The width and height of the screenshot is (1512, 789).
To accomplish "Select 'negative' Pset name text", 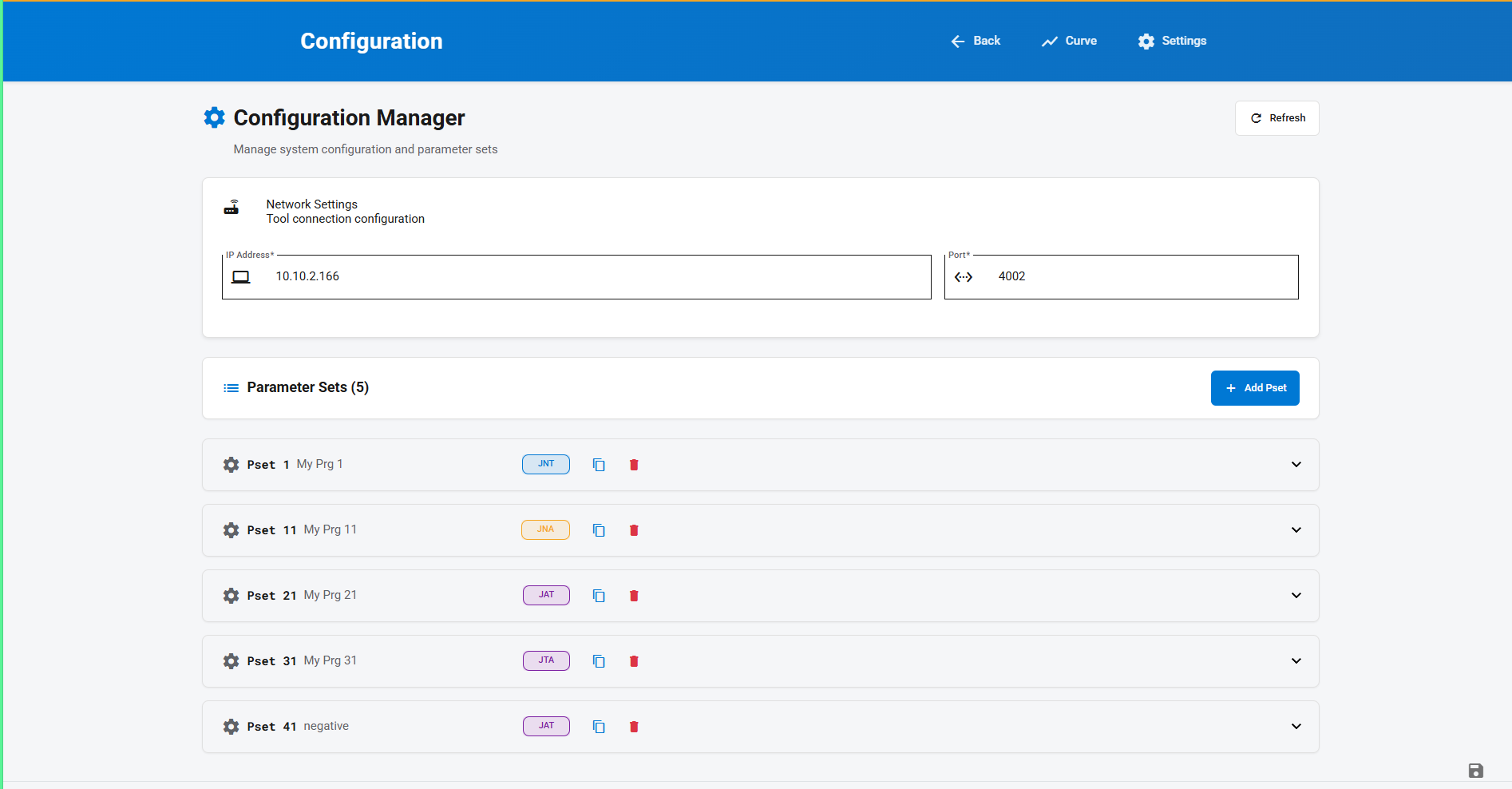I will pyautogui.click(x=327, y=726).
